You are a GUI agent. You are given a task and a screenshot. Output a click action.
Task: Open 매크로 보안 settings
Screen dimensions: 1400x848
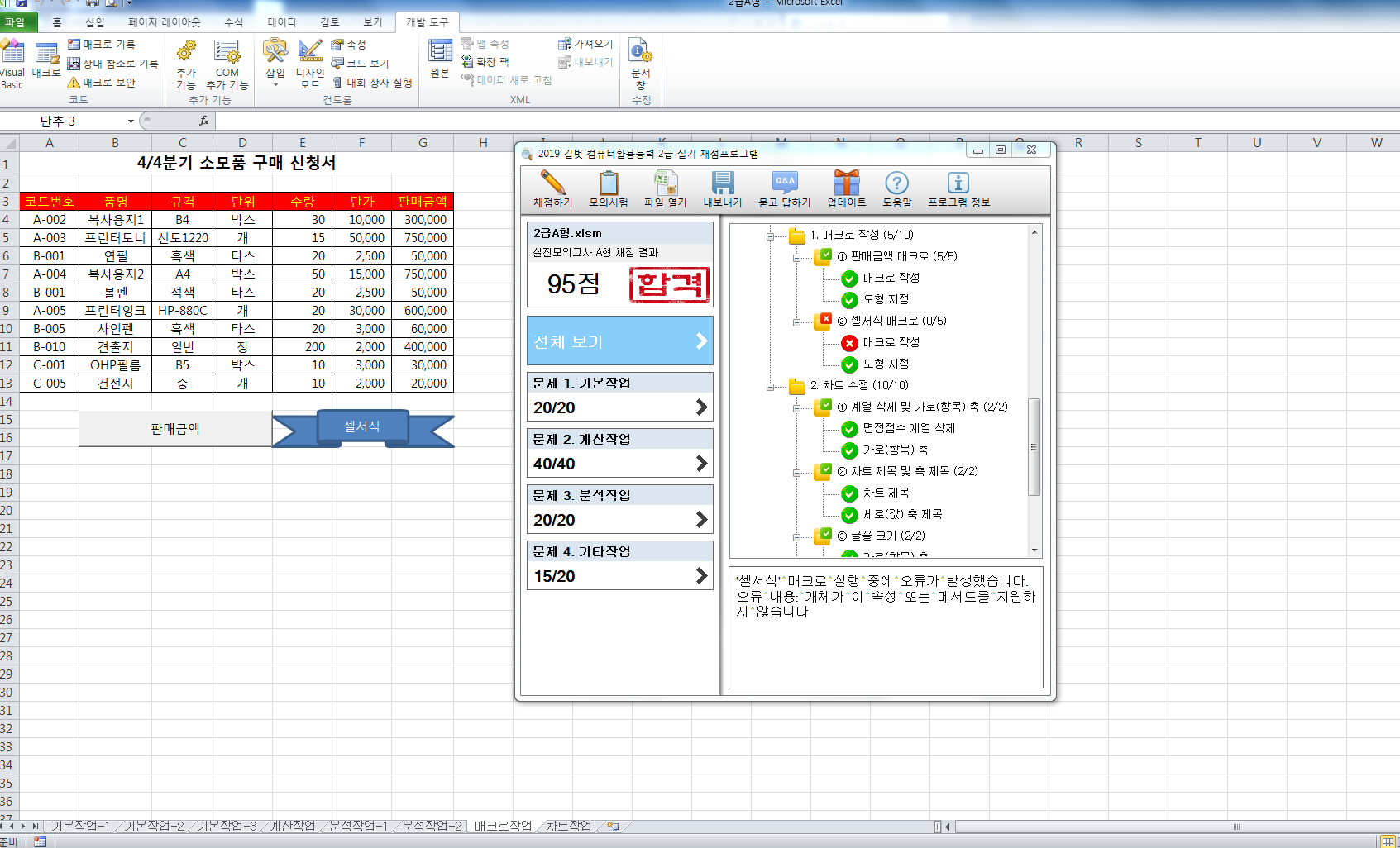pyautogui.click(x=102, y=83)
